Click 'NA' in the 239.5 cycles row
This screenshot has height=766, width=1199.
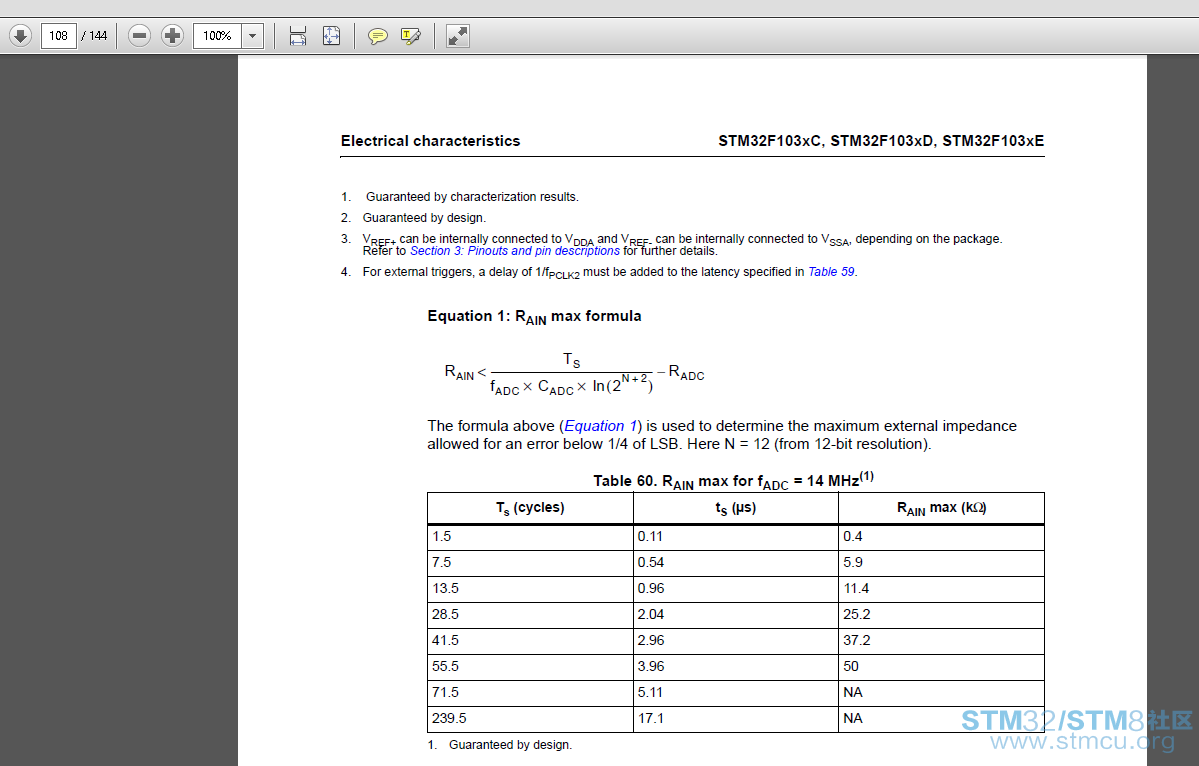941,719
